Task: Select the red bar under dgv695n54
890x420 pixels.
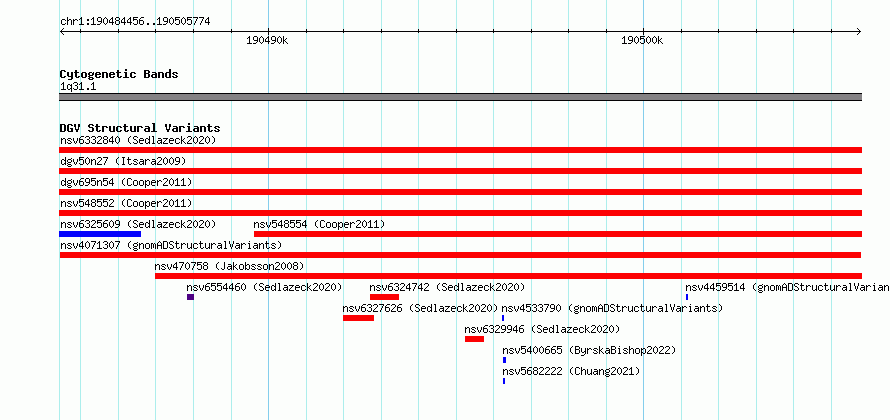Action: [460, 192]
